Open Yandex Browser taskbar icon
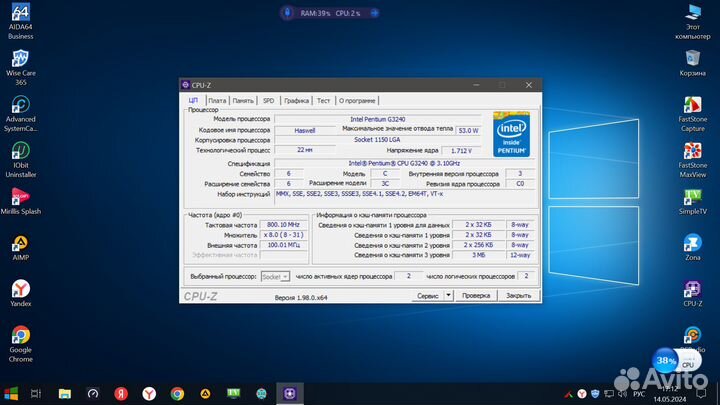This screenshot has width=720, height=405. [149, 394]
